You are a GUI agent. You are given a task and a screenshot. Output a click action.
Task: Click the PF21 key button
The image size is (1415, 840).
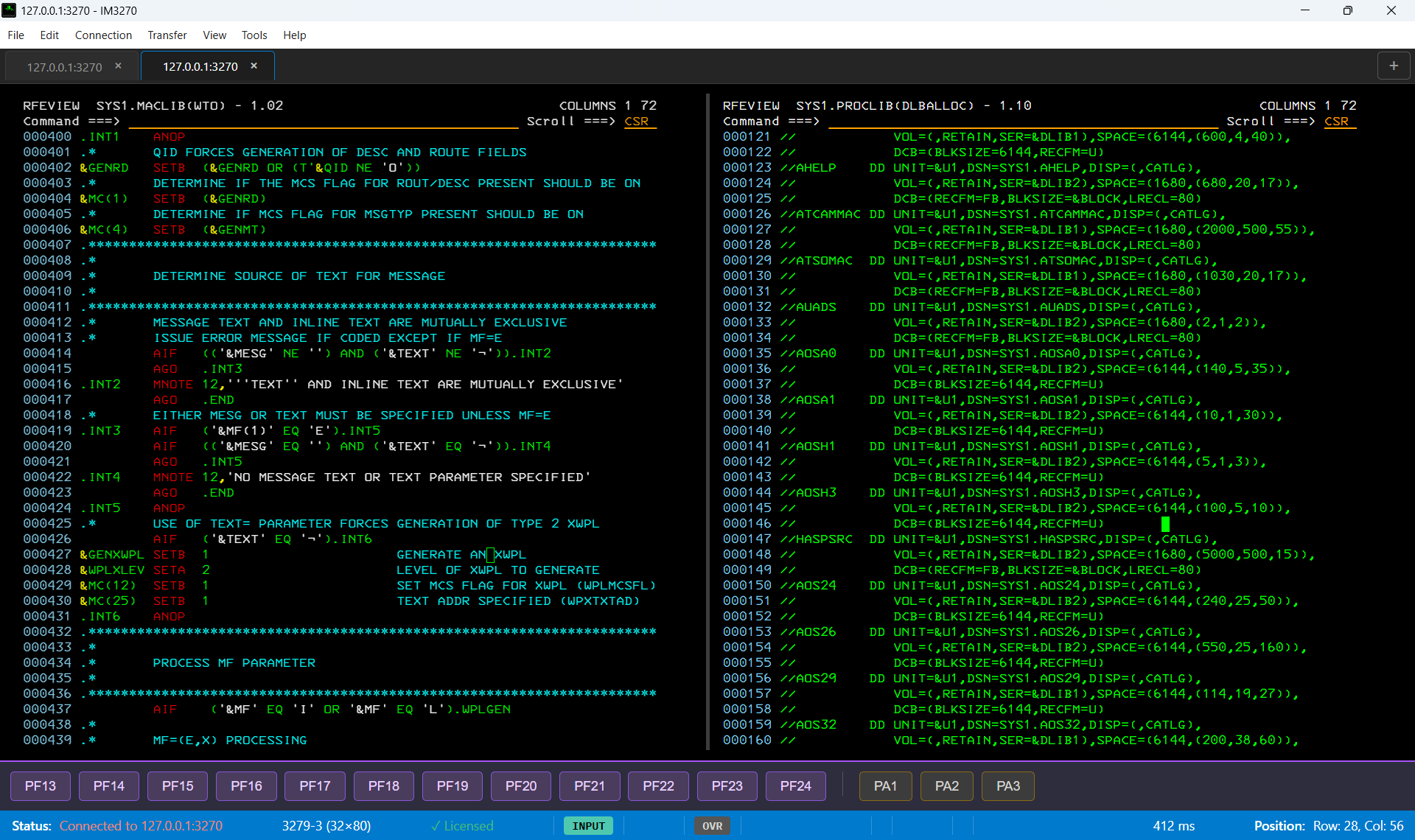590,786
